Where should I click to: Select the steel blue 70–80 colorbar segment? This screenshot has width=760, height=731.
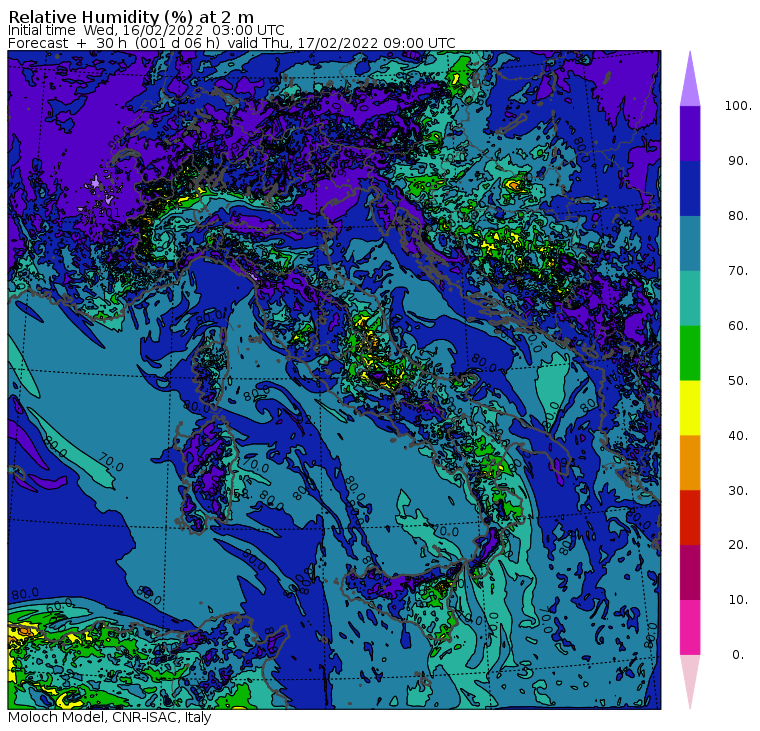(690, 243)
